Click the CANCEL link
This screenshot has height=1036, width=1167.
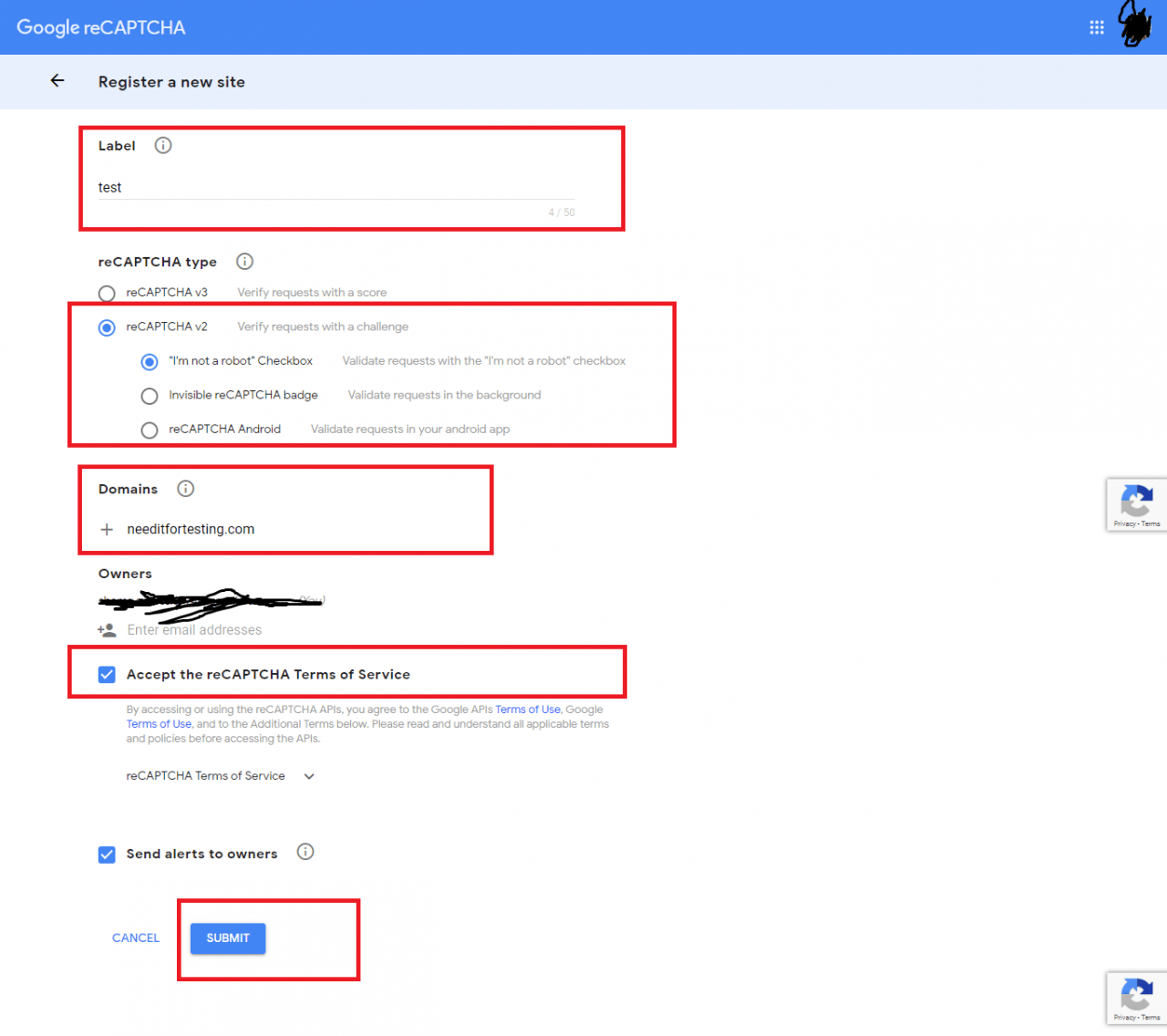point(135,938)
